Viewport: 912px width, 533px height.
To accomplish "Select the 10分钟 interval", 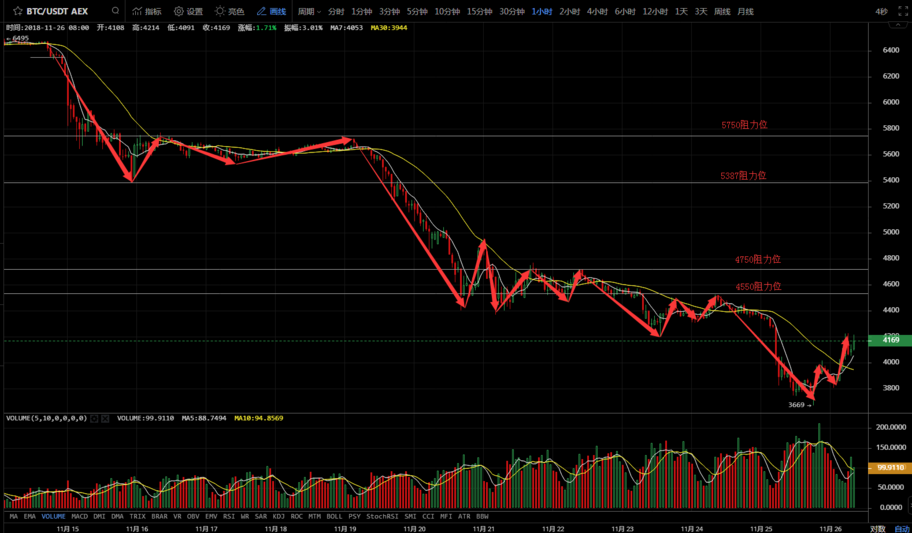I will click(x=447, y=11).
